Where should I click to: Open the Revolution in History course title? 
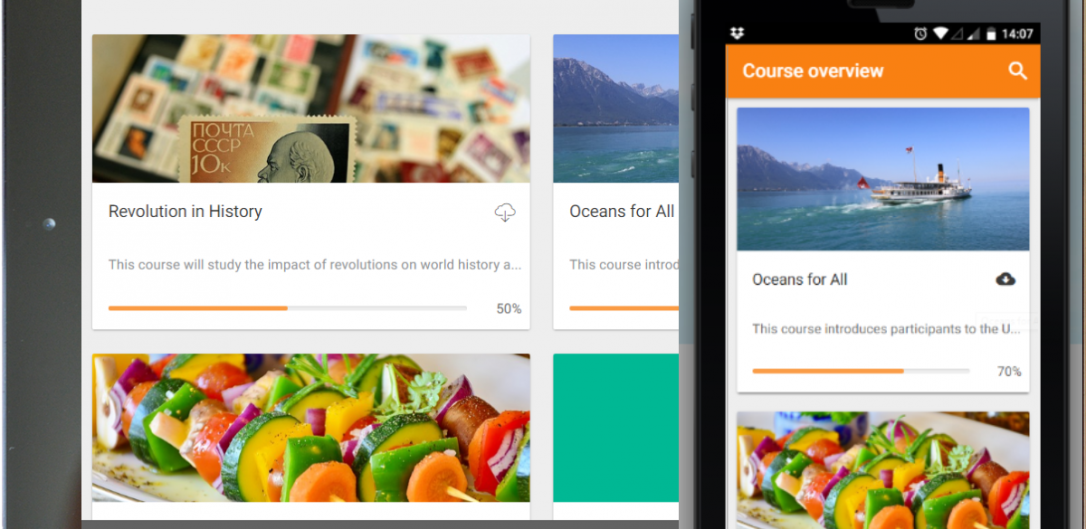[185, 211]
